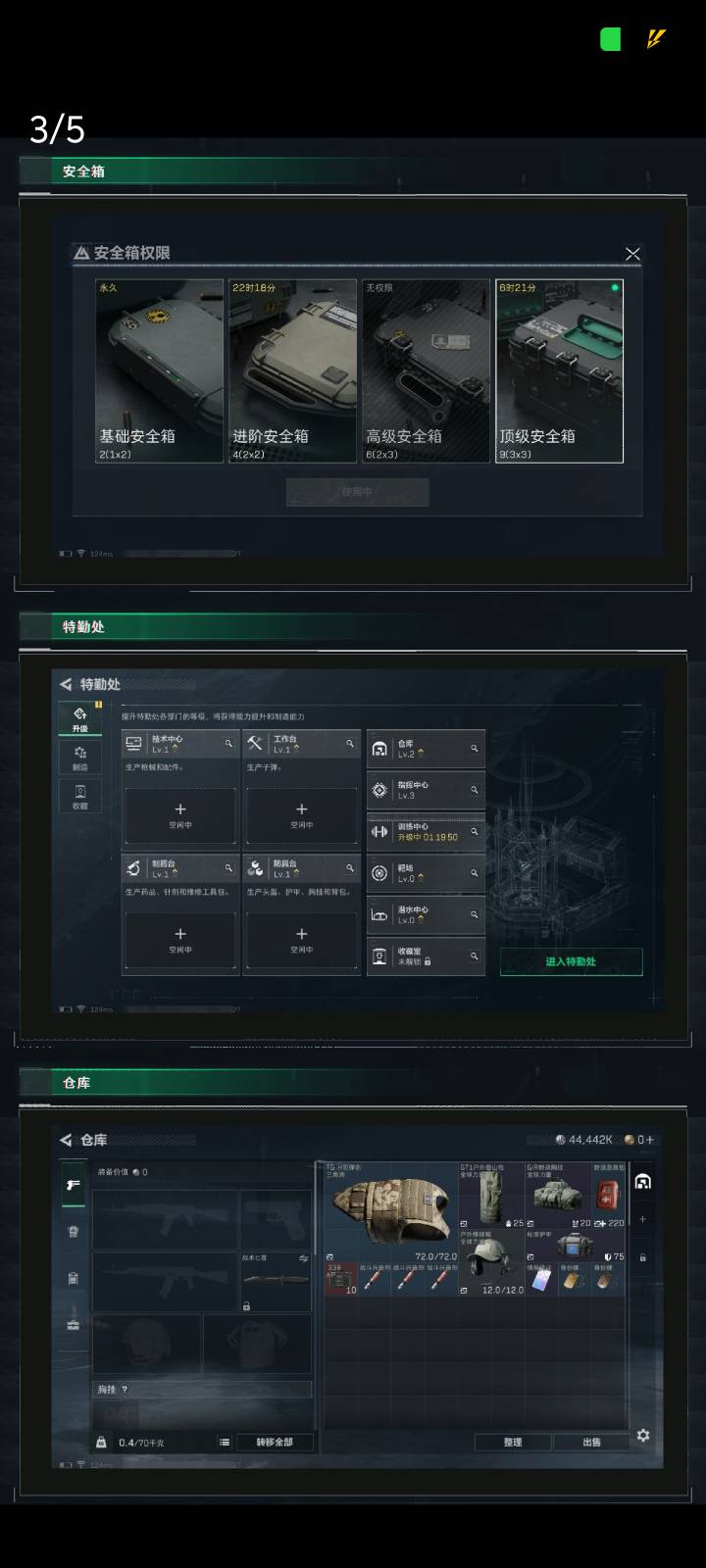Screen dimensions: 706x1568
Task: Click the magnifier icon on 技术中心
Action: click(228, 744)
